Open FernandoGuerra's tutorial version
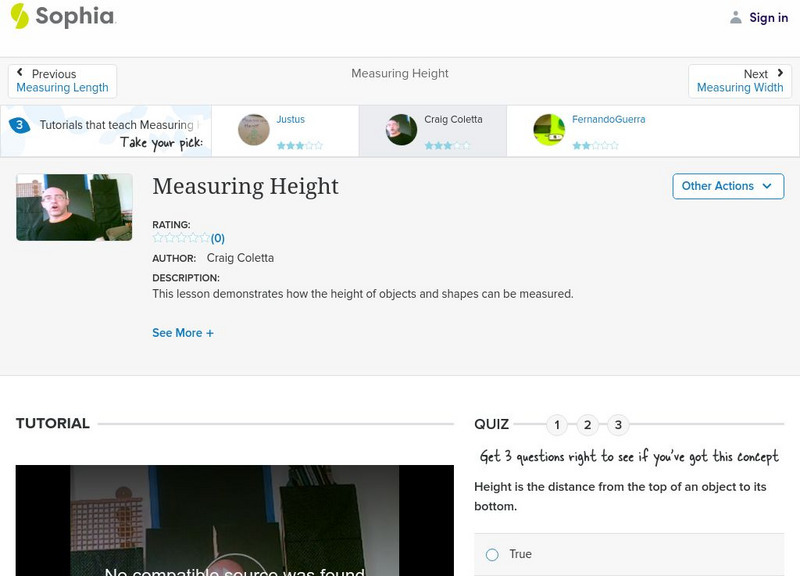This screenshot has height=576, width=800. [609, 119]
